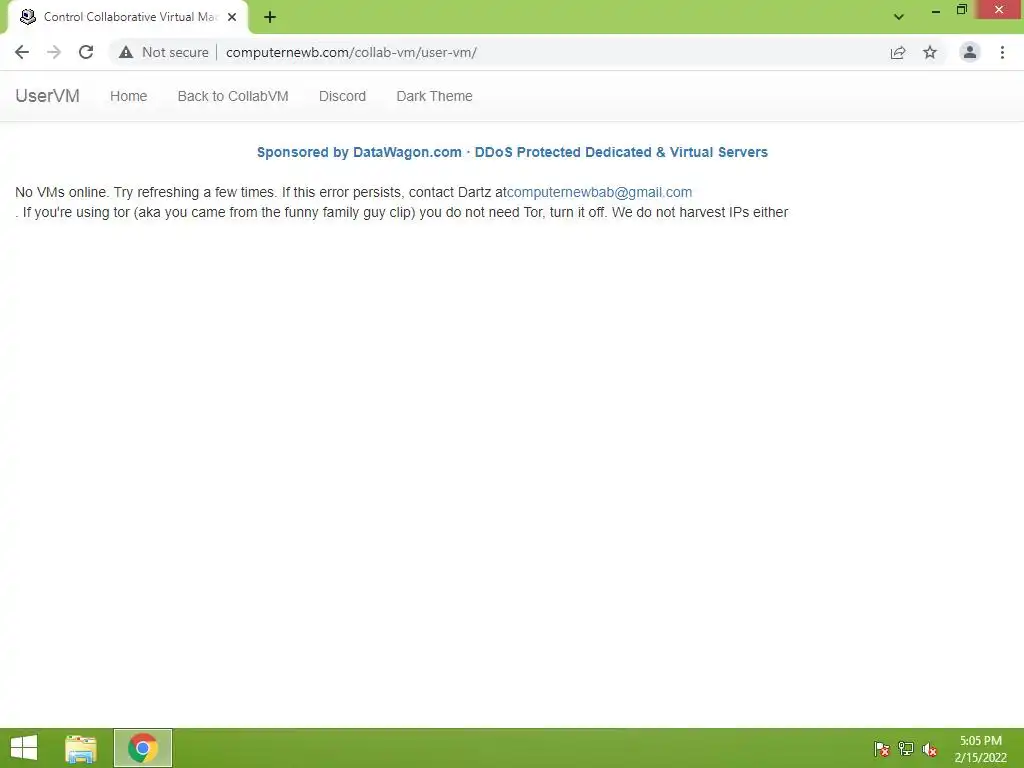Open the Home navigation link
Screen dimensions: 1024x768
[129, 96]
